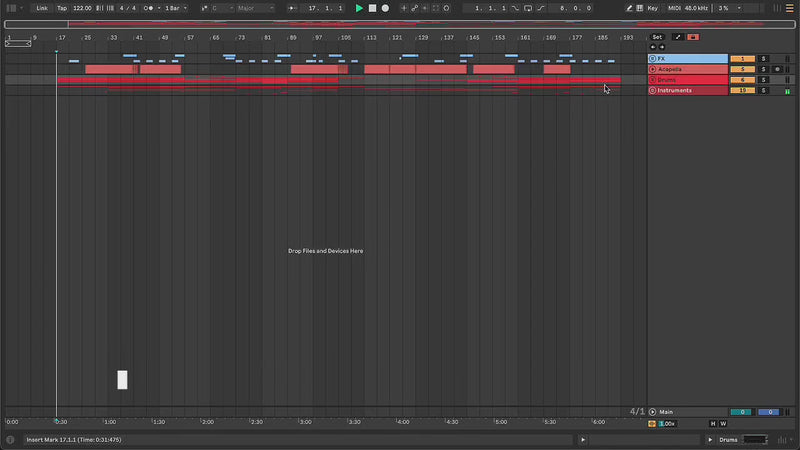Jump to the previous locator arrow
Viewport: 800px width, 450px height.
[652, 47]
